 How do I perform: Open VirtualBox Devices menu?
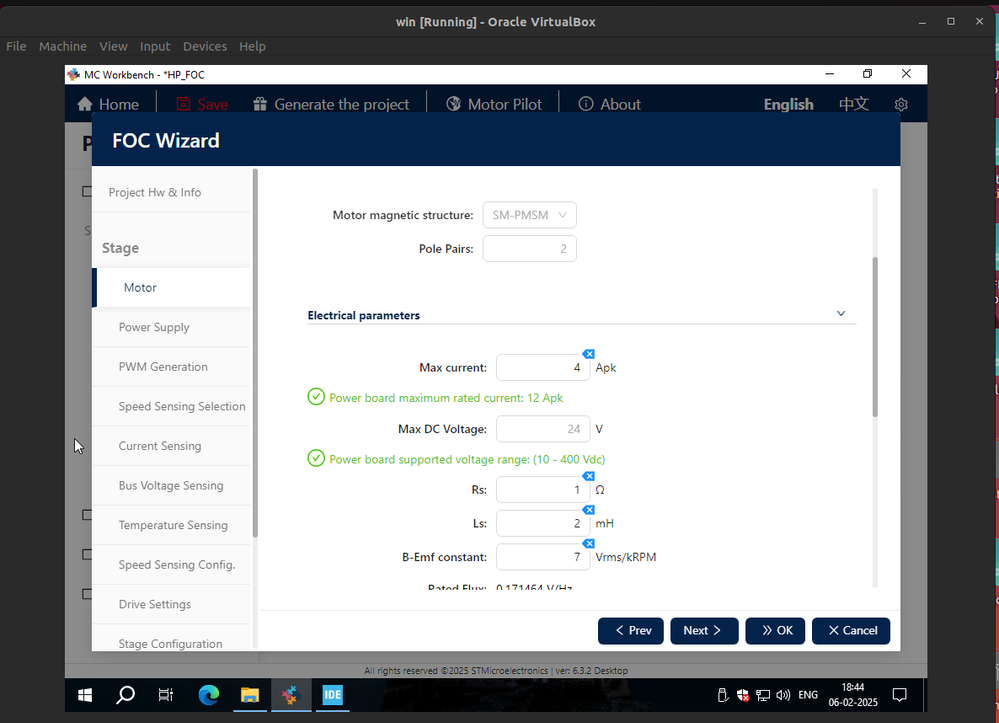click(205, 47)
